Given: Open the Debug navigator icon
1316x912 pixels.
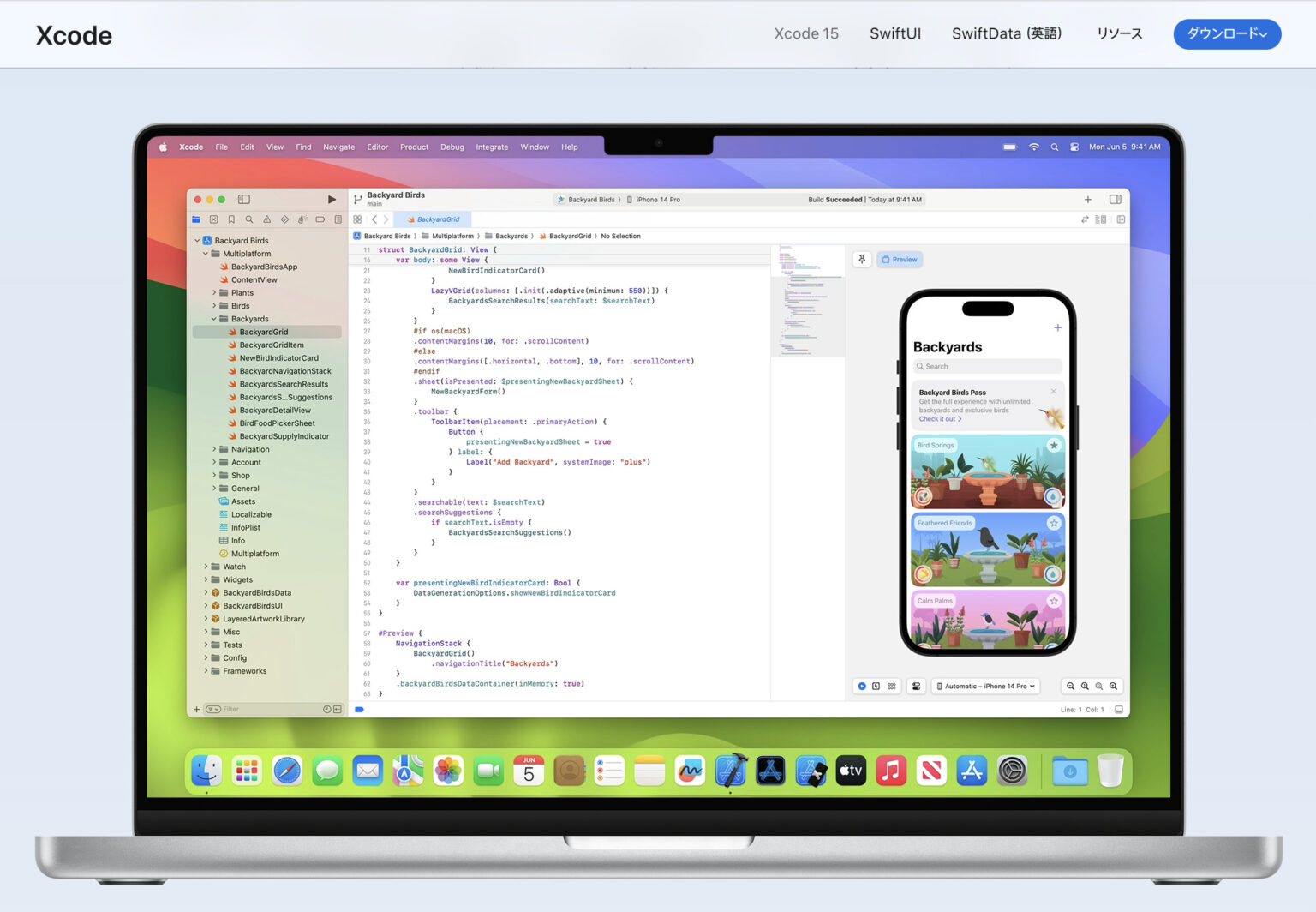Looking at the screenshot, I should 301,219.
